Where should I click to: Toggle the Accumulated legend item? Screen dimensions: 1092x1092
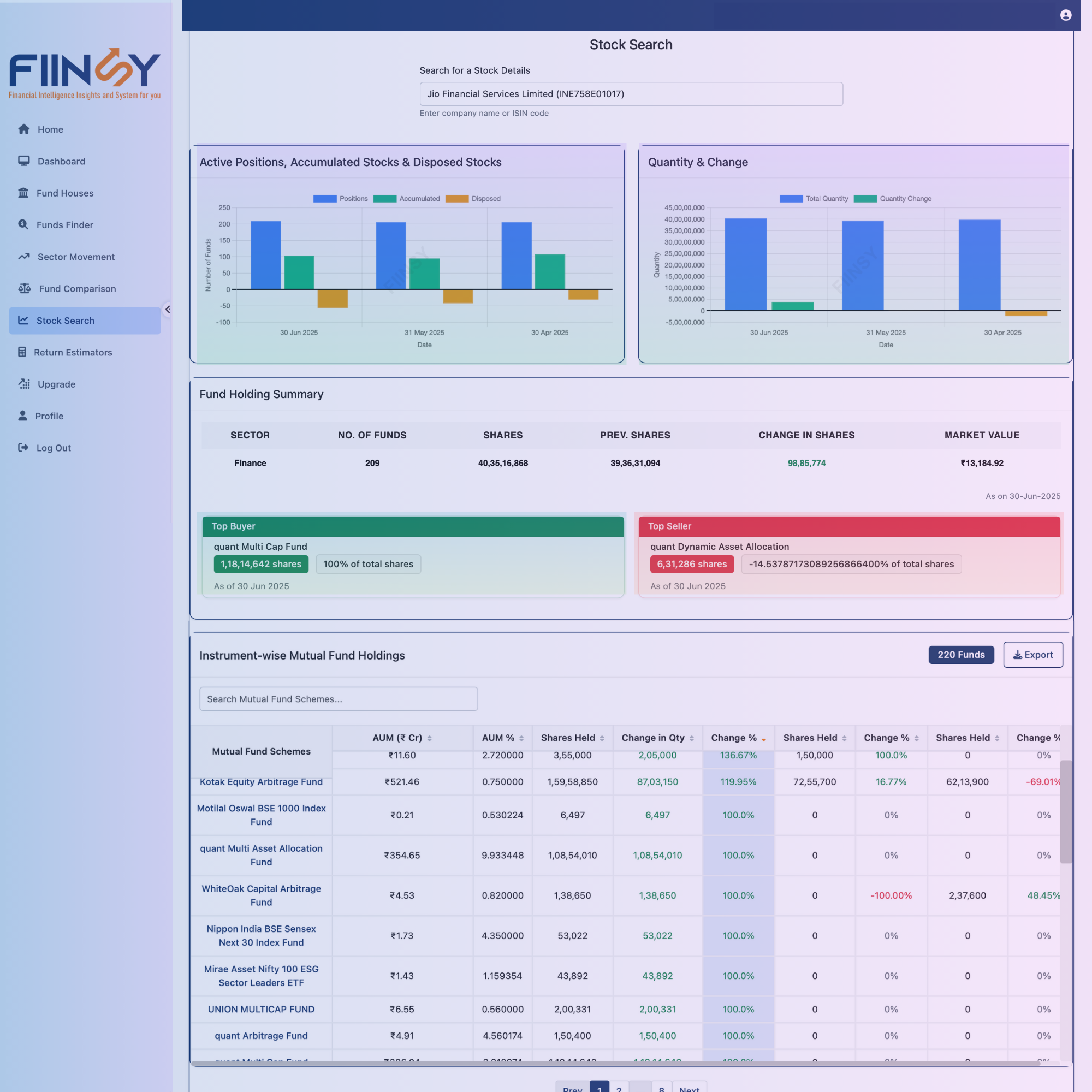click(406, 198)
